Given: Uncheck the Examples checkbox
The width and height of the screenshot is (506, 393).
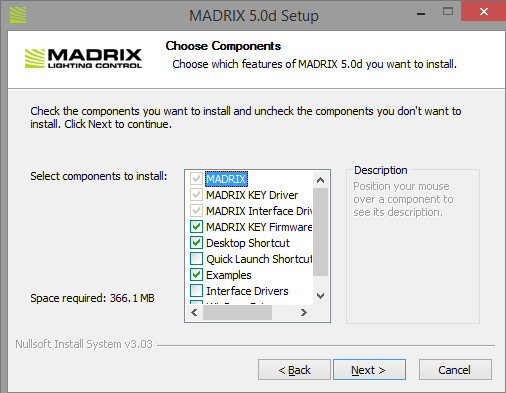Looking at the screenshot, I should 196,274.
